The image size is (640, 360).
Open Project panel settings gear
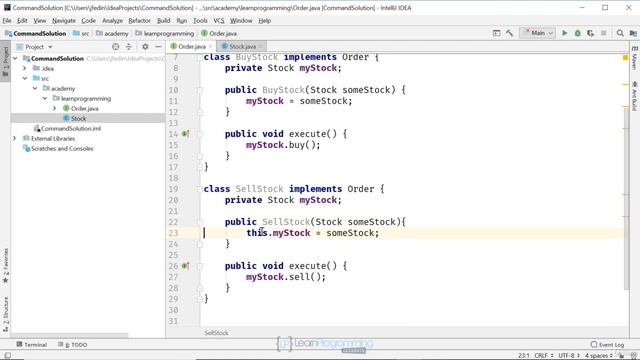pyautogui.click(x=145, y=47)
